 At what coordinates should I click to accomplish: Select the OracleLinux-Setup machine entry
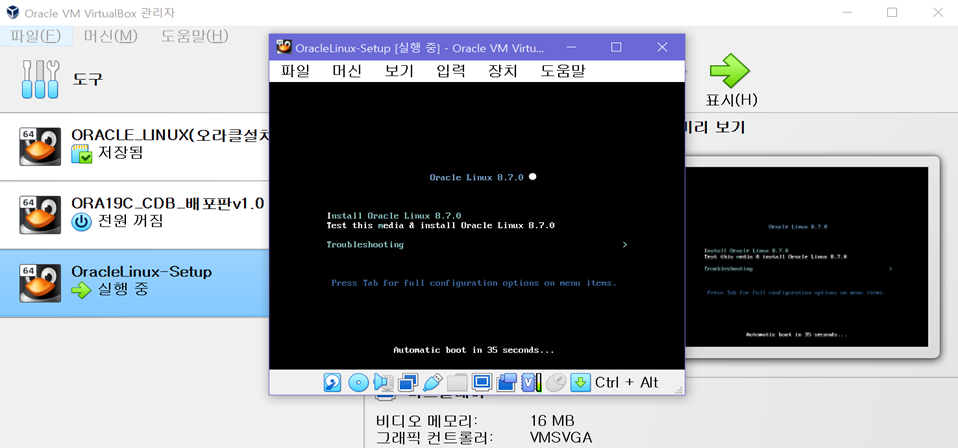click(134, 283)
